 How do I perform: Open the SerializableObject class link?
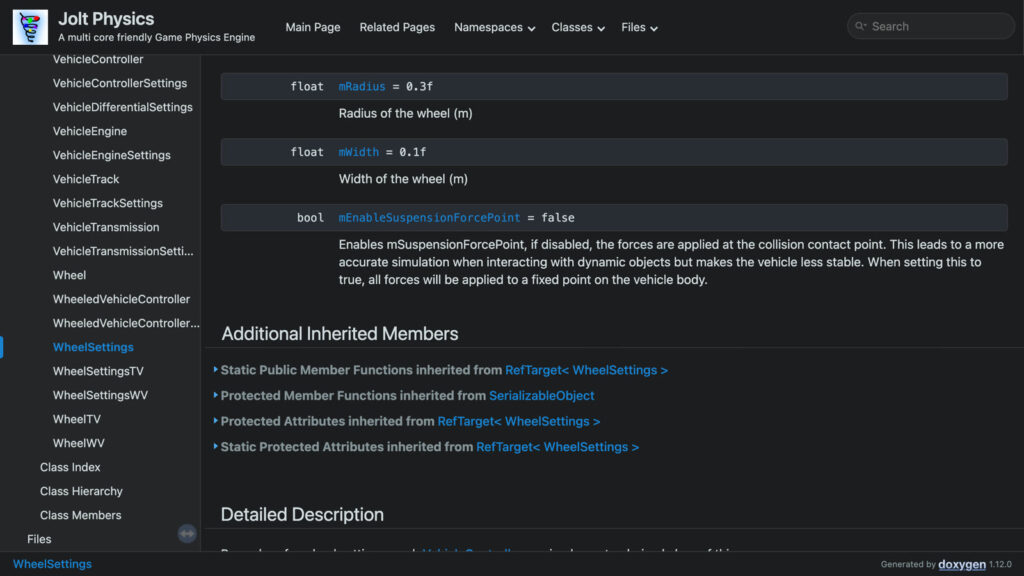(x=541, y=396)
